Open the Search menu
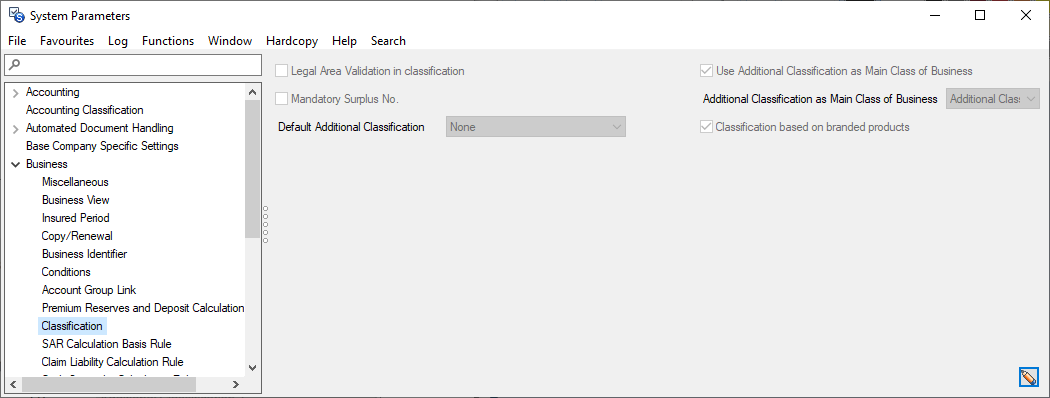The image size is (1050, 398). [x=388, y=41]
